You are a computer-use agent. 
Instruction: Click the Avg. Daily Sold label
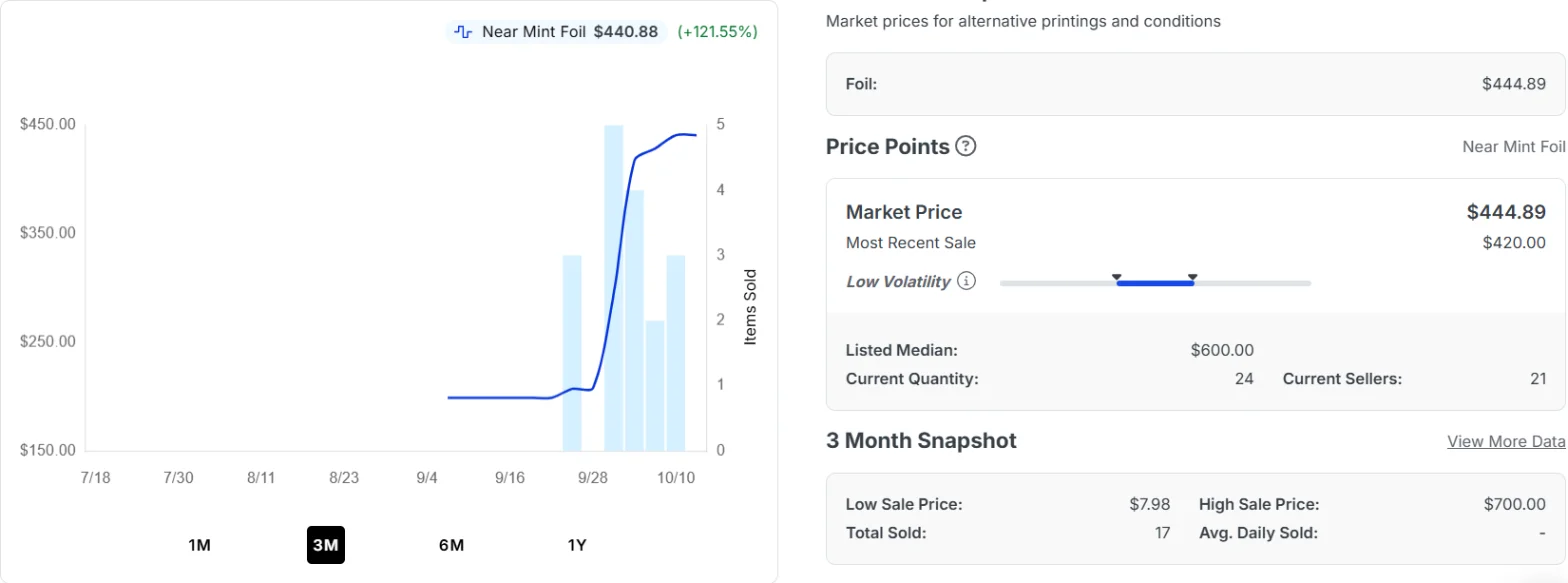[1258, 533]
